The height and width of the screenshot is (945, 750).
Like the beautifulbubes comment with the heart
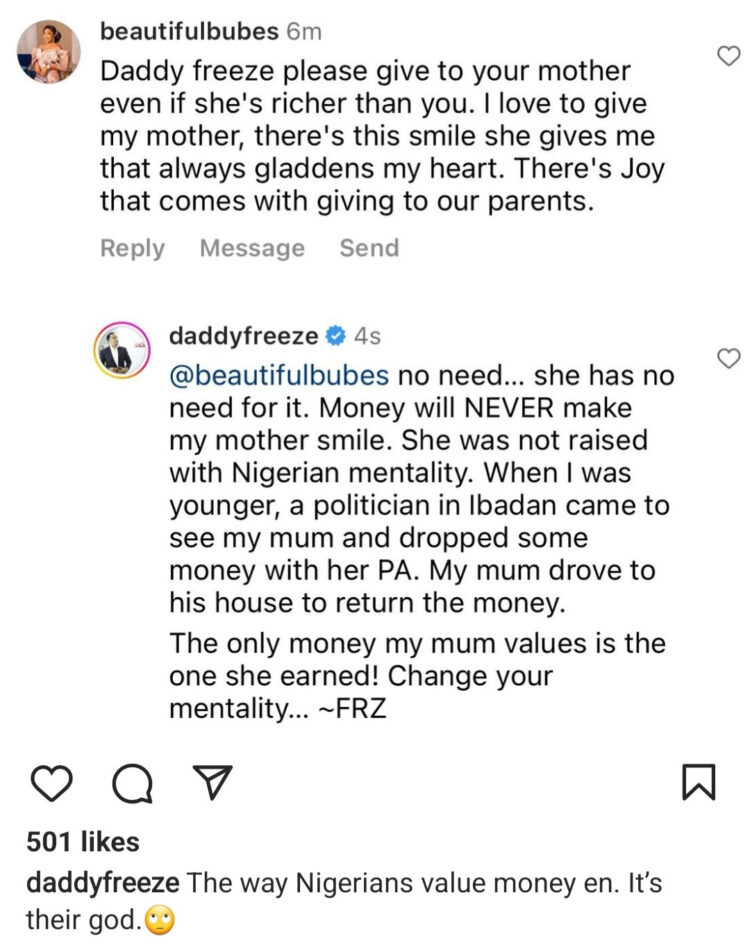pos(729,57)
